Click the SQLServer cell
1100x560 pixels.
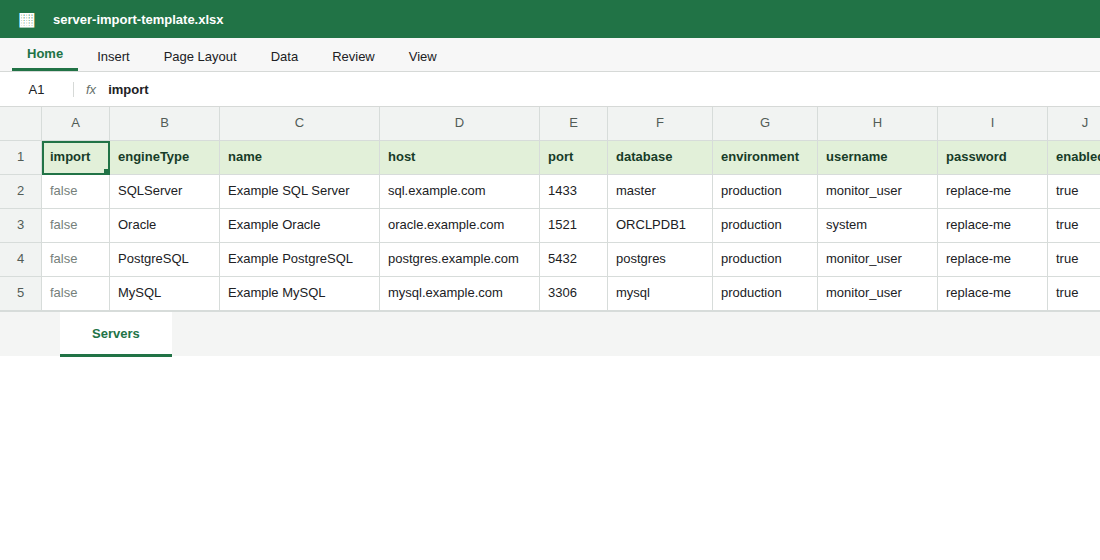(x=164, y=191)
